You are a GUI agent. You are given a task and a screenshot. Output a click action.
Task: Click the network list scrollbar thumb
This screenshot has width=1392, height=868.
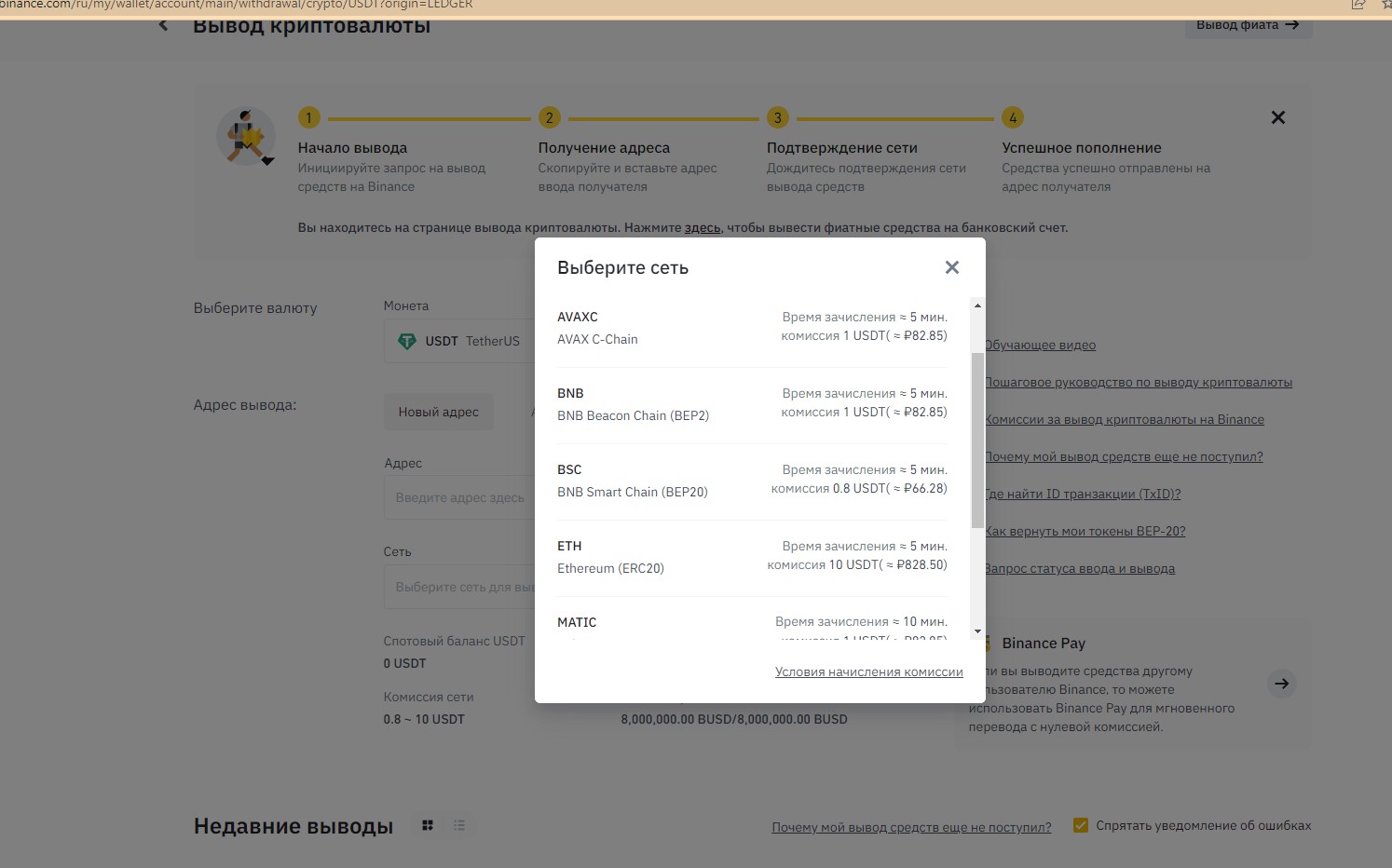[x=977, y=441]
